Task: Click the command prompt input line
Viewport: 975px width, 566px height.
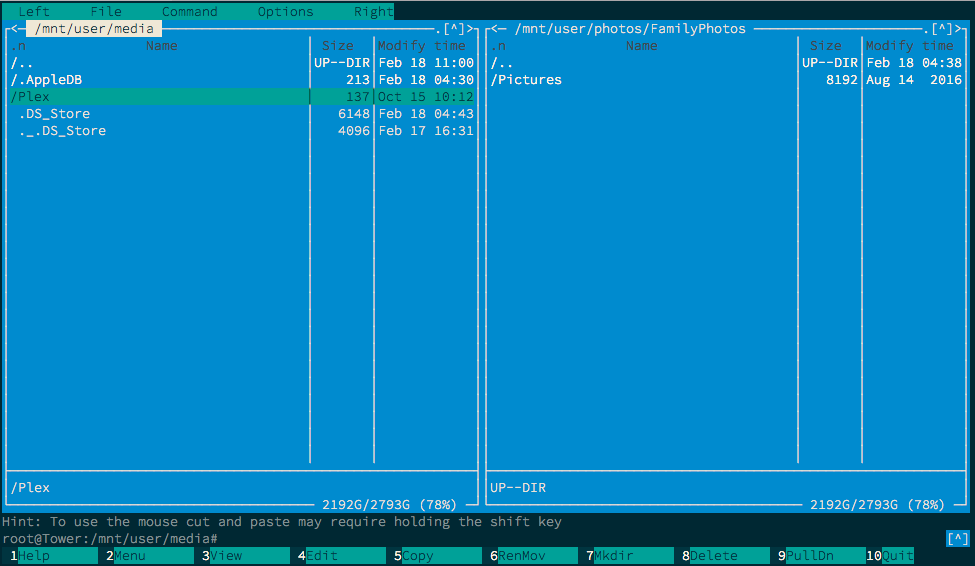Action: pos(500,539)
